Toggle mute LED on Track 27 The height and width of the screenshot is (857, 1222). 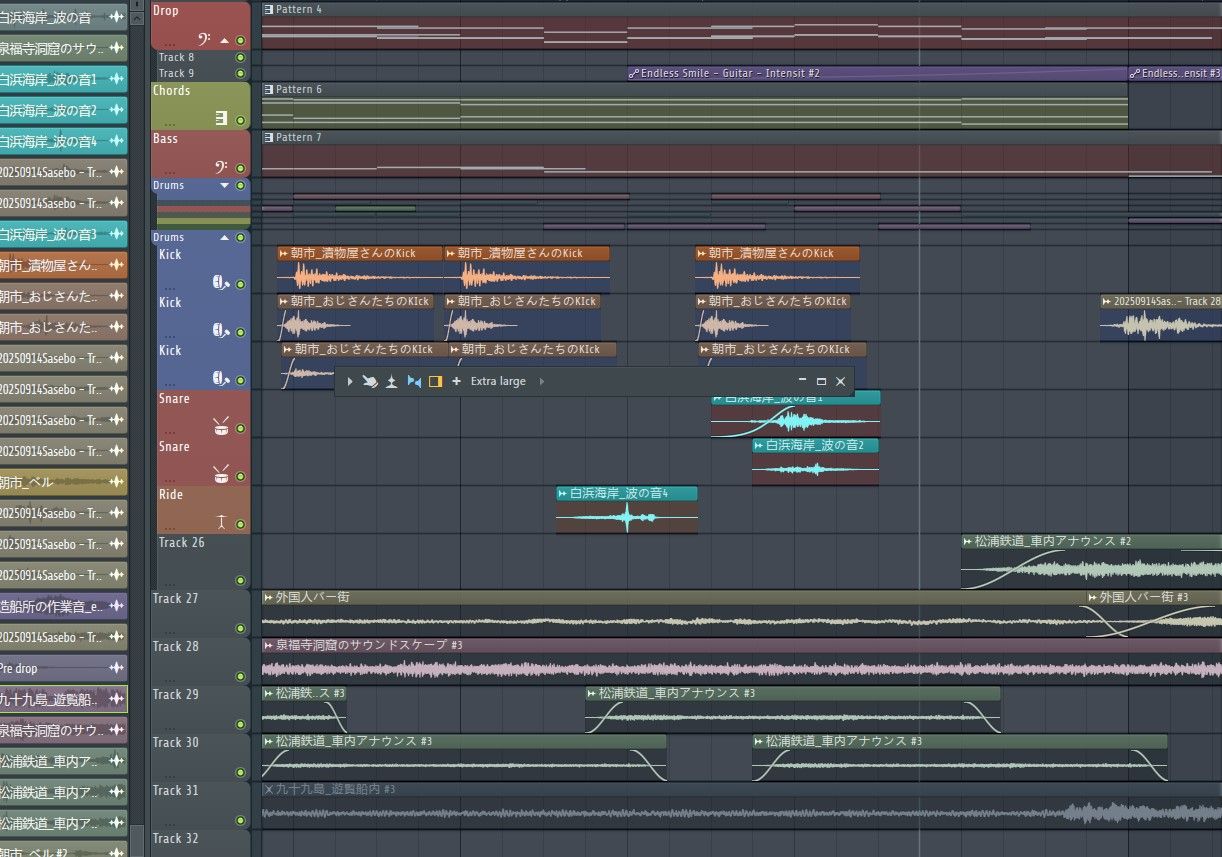click(240, 628)
